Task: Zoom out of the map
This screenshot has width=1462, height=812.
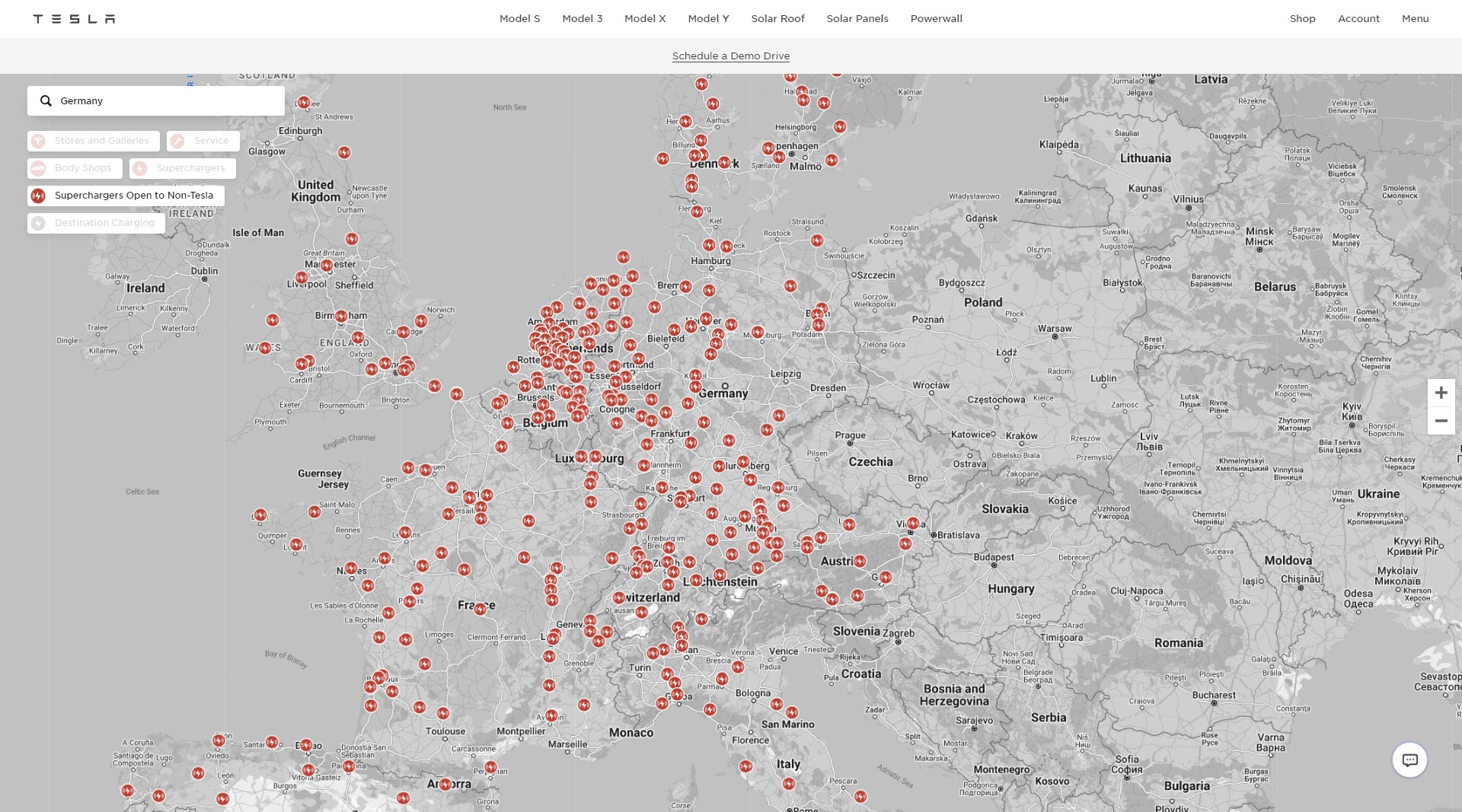Action: 1441,421
